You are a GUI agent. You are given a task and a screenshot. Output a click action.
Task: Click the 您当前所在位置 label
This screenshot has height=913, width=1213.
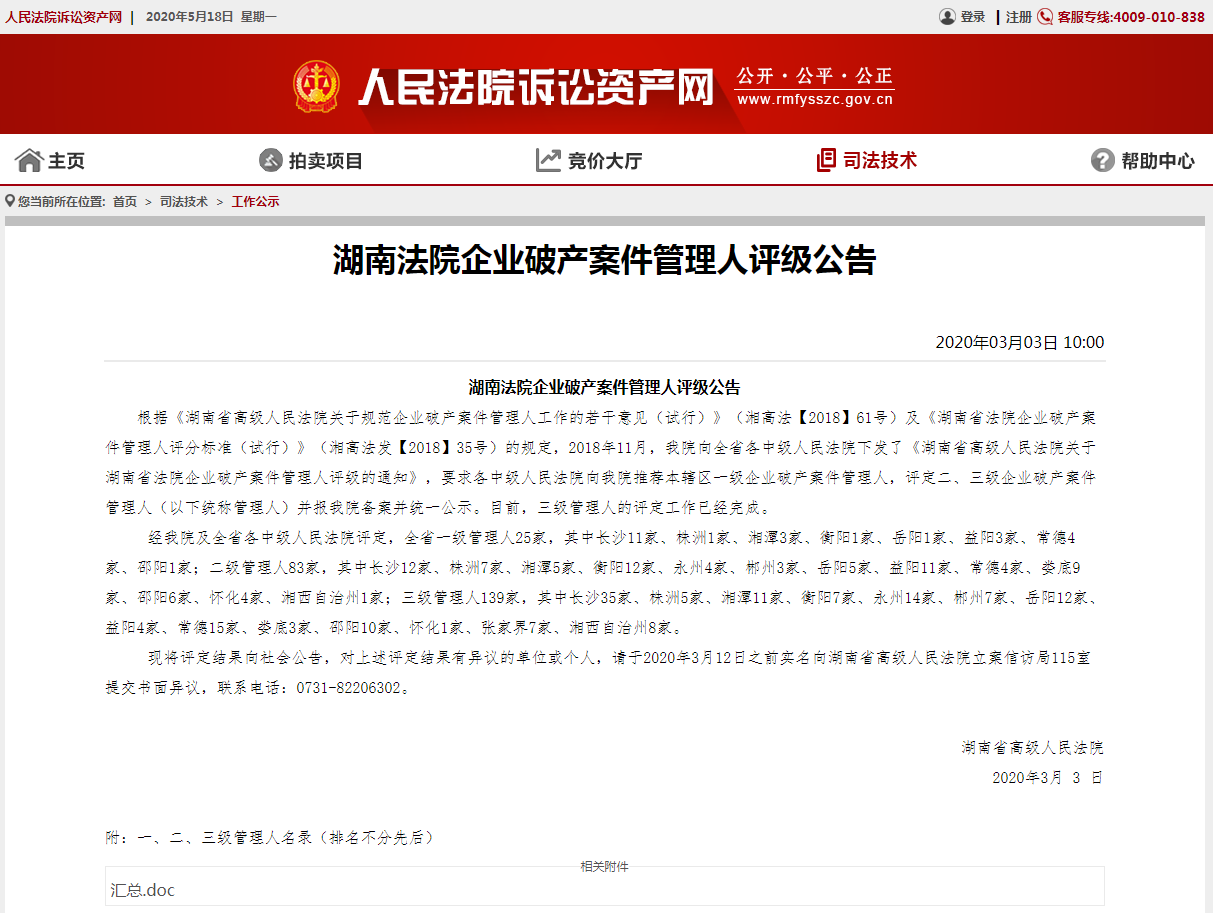(62, 201)
